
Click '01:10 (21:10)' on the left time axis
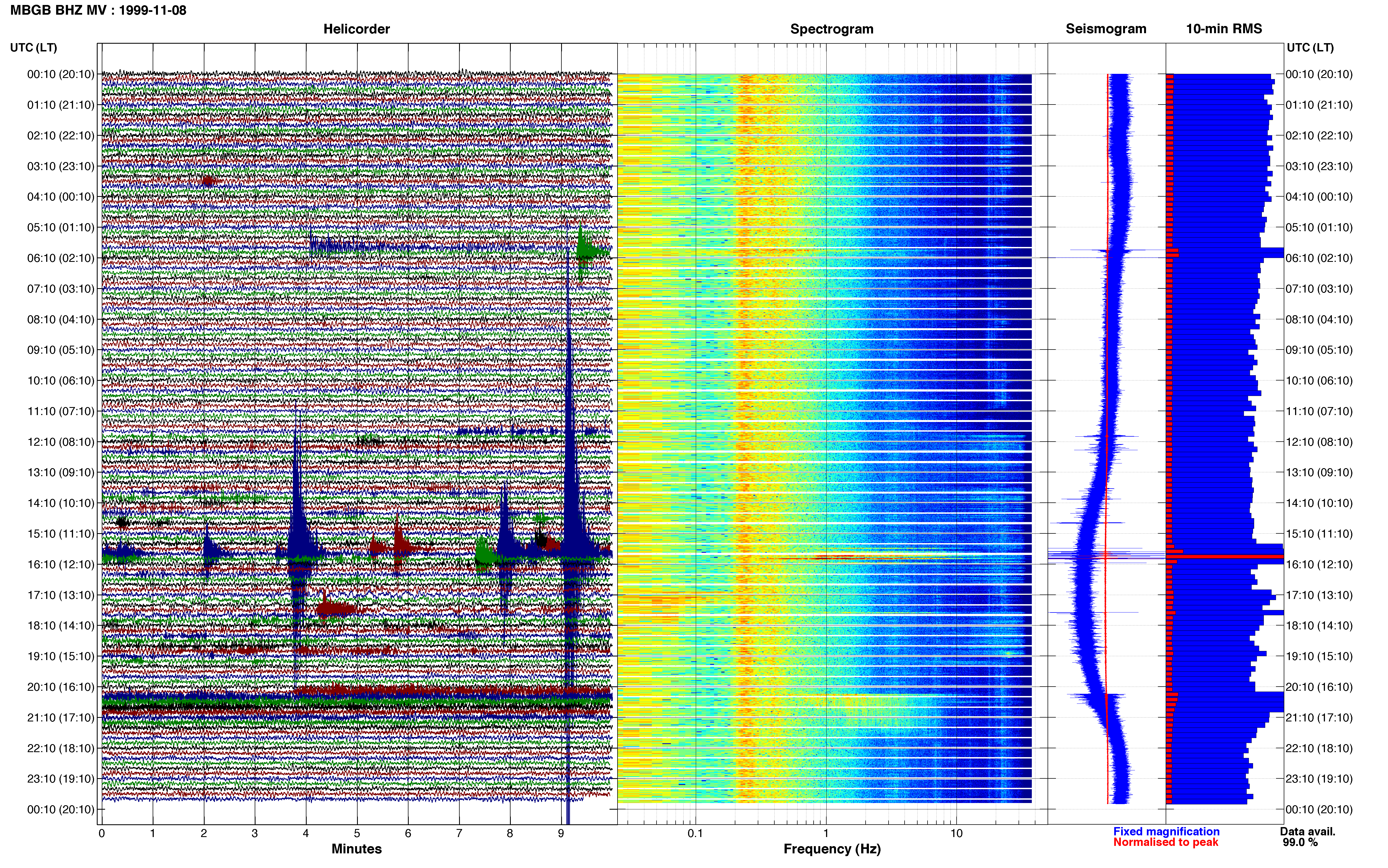61,105
